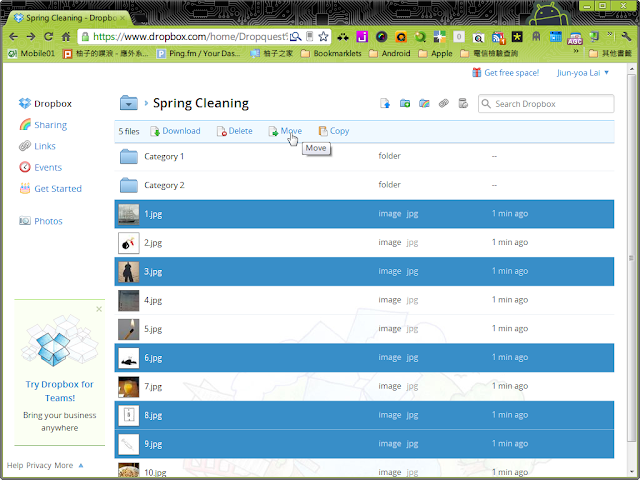Viewport: 640px width, 480px height.
Task: Close the Spring Cleaning tab
Action: tap(122, 18)
